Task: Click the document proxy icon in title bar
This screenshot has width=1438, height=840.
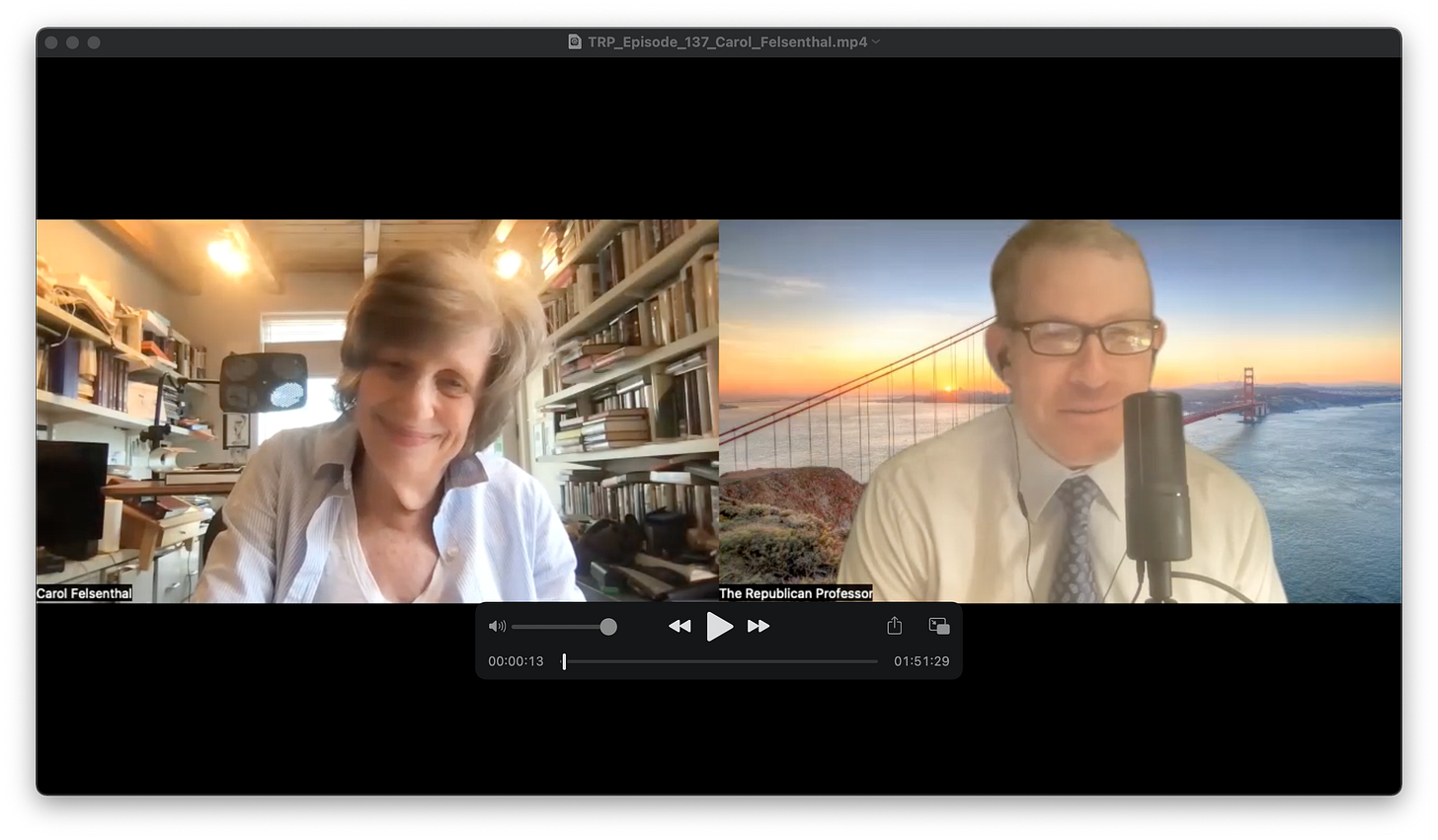Action: click(x=575, y=41)
